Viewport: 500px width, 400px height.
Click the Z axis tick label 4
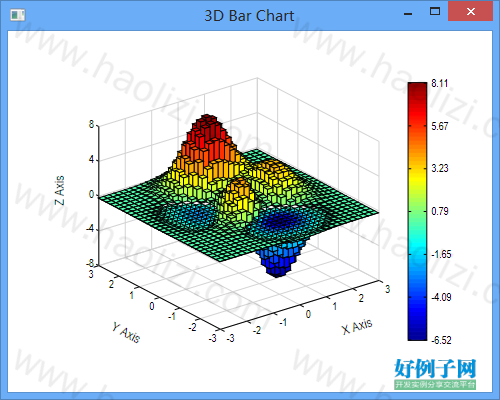[x=91, y=159]
